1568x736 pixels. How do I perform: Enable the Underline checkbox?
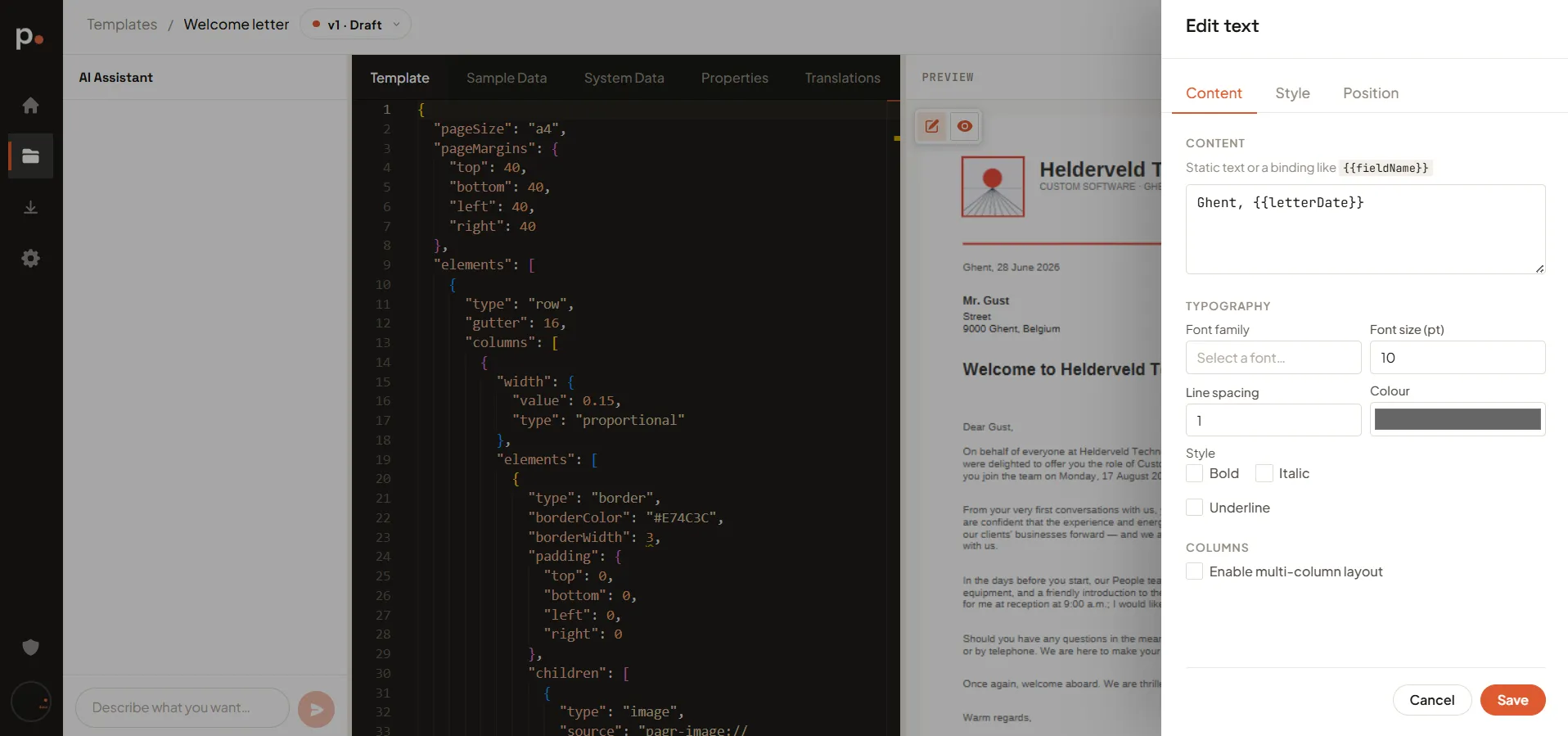pos(1195,508)
